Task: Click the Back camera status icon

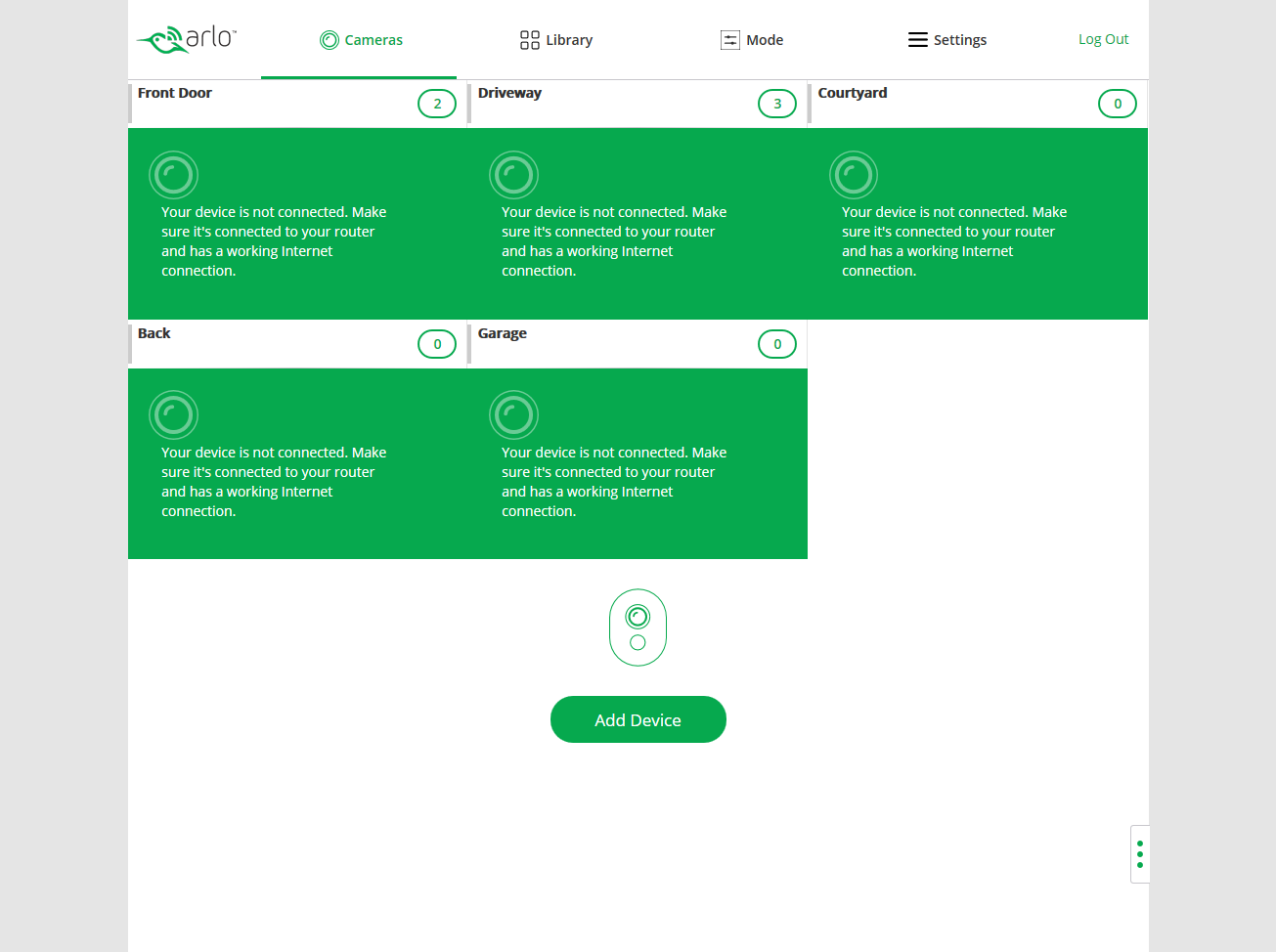Action: pyautogui.click(x=173, y=416)
